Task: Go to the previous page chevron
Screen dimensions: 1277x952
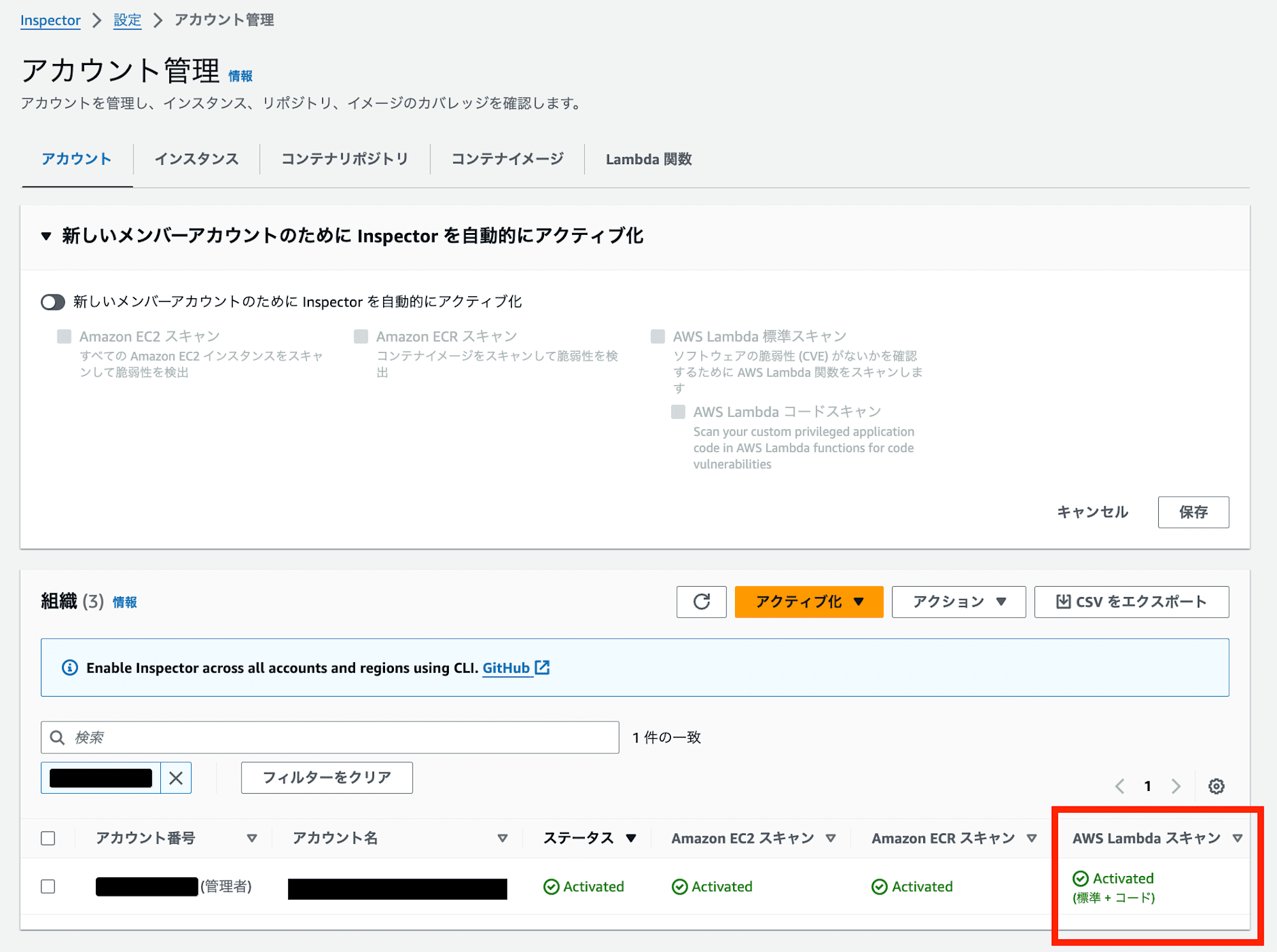Action: tap(1120, 786)
